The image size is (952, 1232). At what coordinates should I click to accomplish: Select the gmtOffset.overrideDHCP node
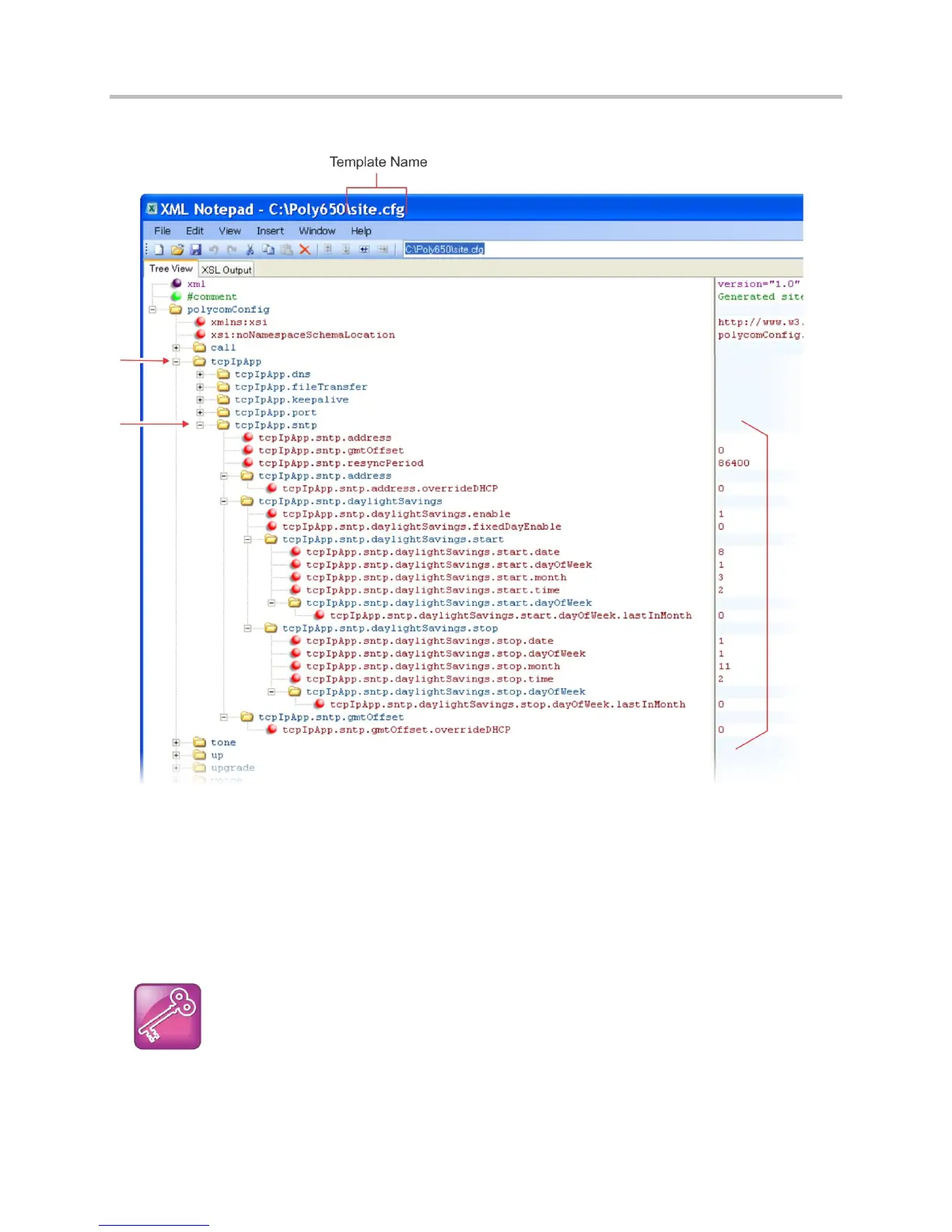[x=396, y=730]
